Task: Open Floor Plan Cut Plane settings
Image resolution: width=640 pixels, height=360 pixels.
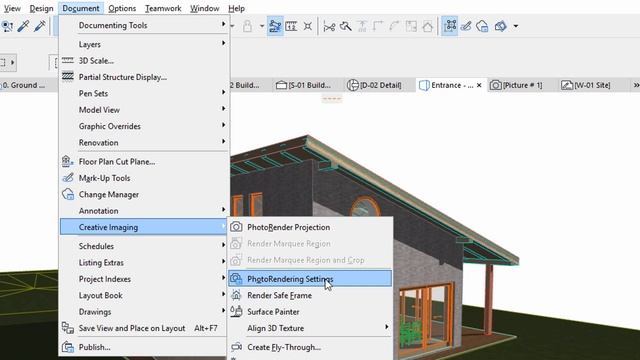Action: click(144, 162)
